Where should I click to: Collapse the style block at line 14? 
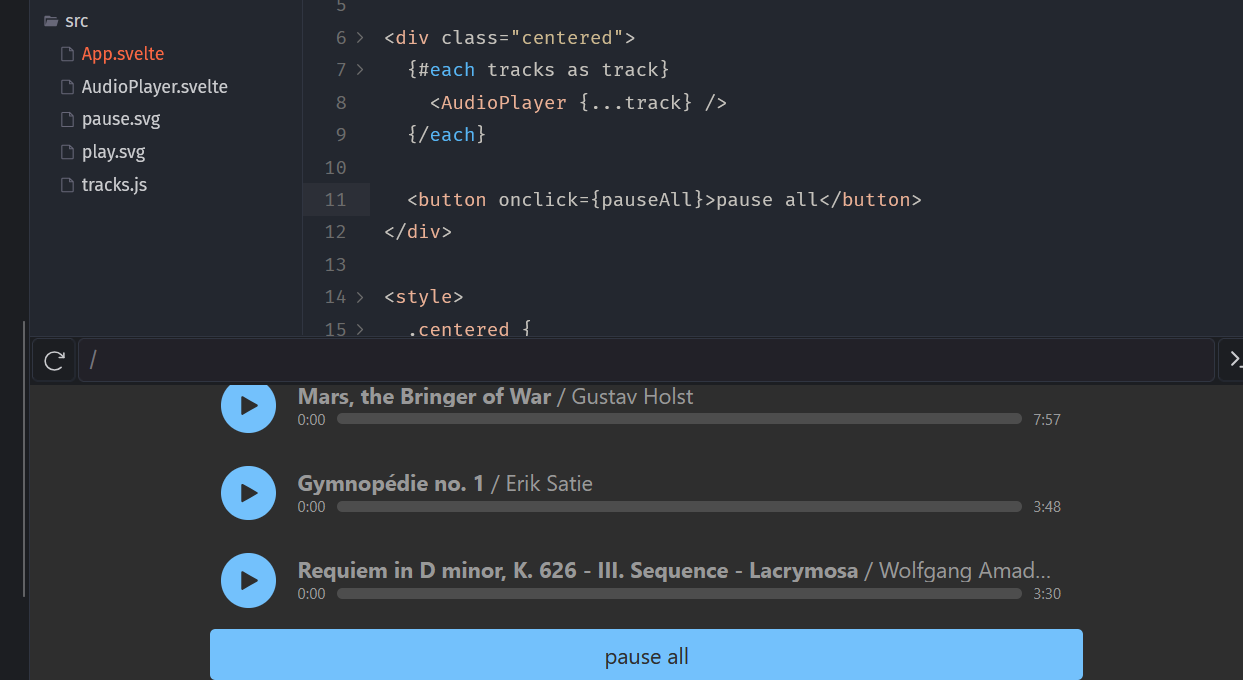[360, 297]
